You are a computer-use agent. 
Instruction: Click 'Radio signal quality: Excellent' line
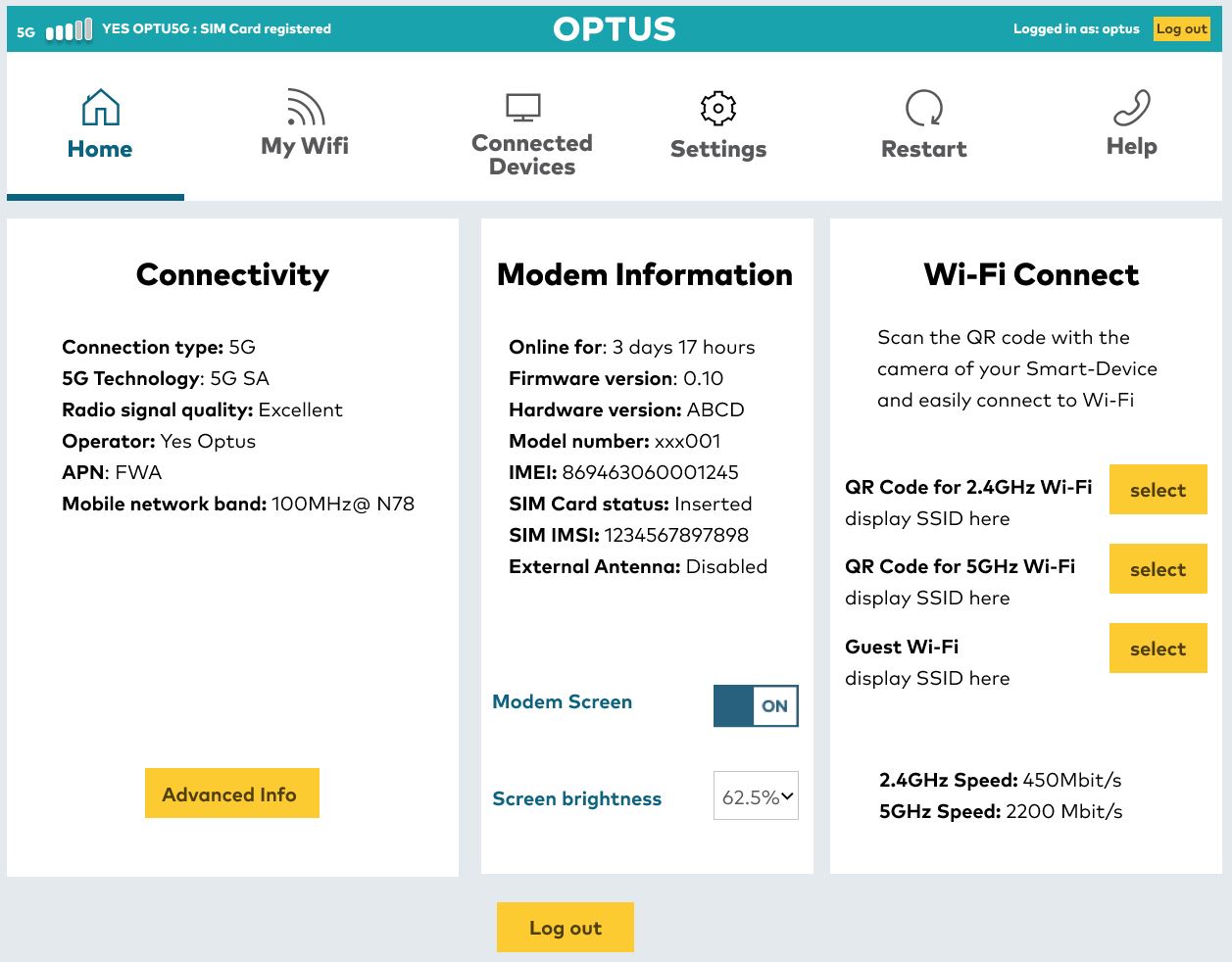202,409
